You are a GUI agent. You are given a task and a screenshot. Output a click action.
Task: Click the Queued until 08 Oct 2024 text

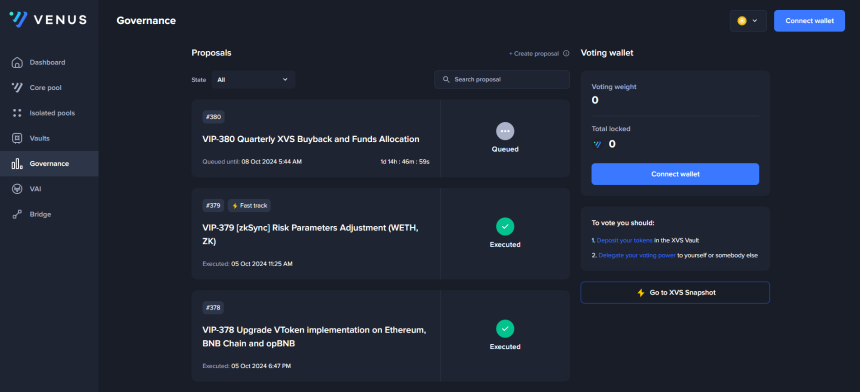(x=252, y=162)
